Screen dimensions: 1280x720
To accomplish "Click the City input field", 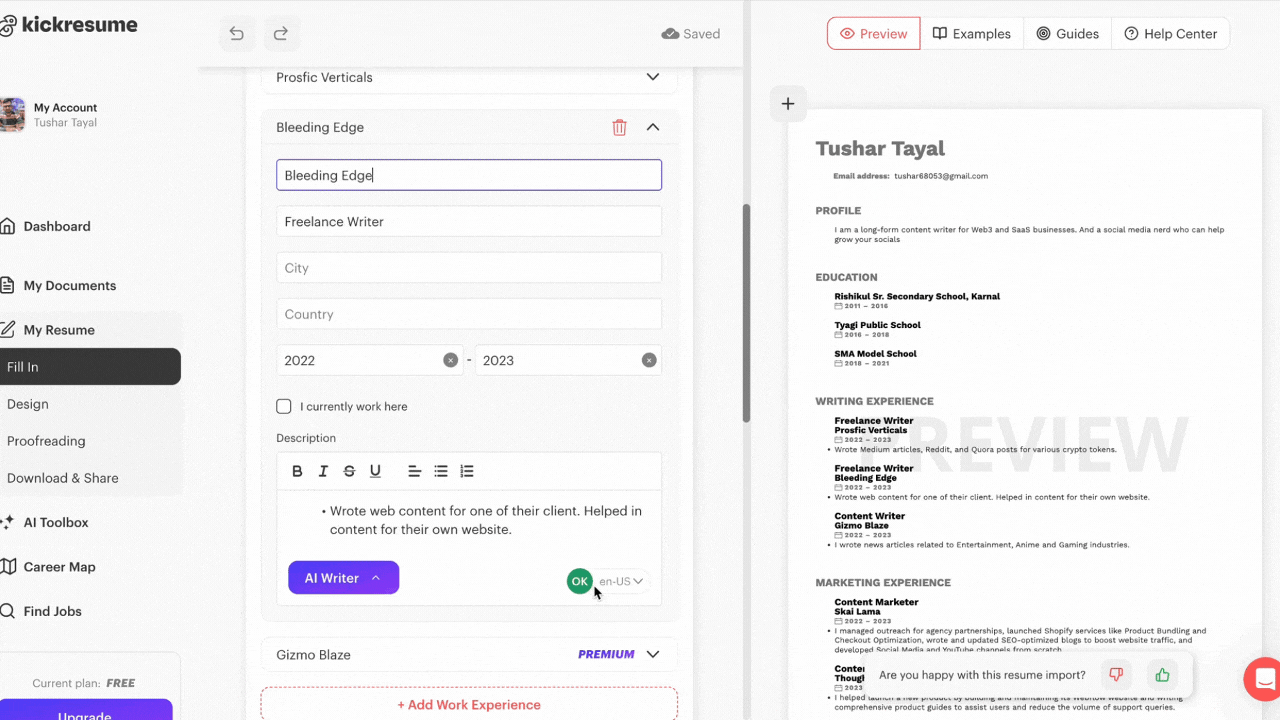I will [469, 268].
